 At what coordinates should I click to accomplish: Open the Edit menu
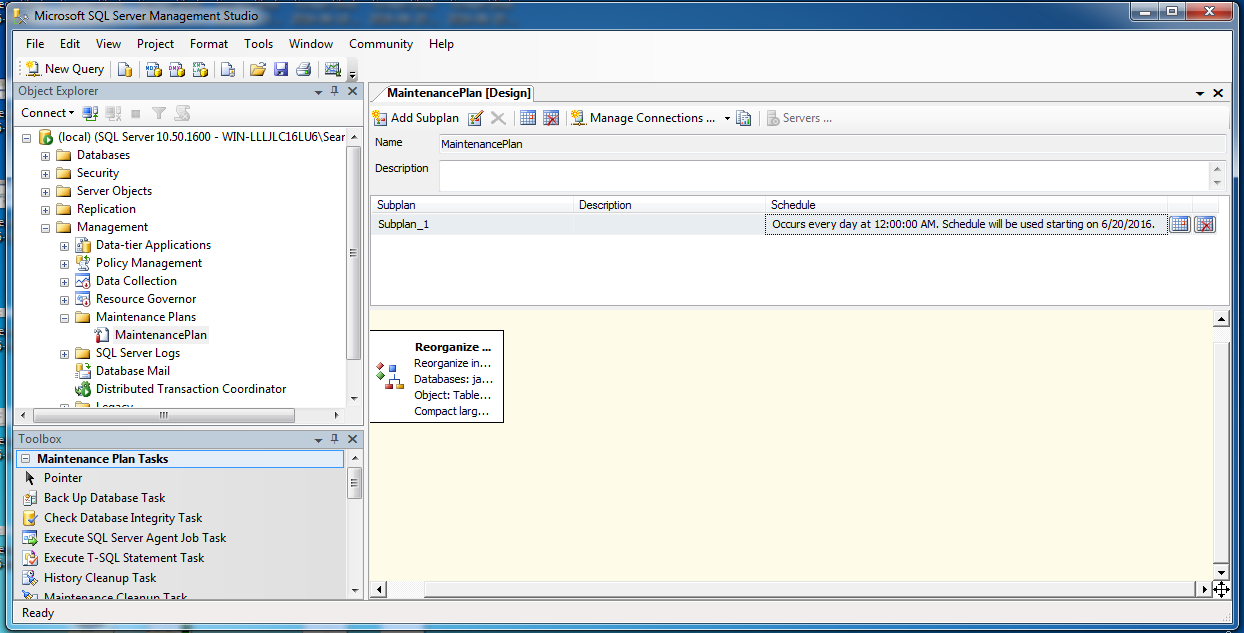click(70, 44)
